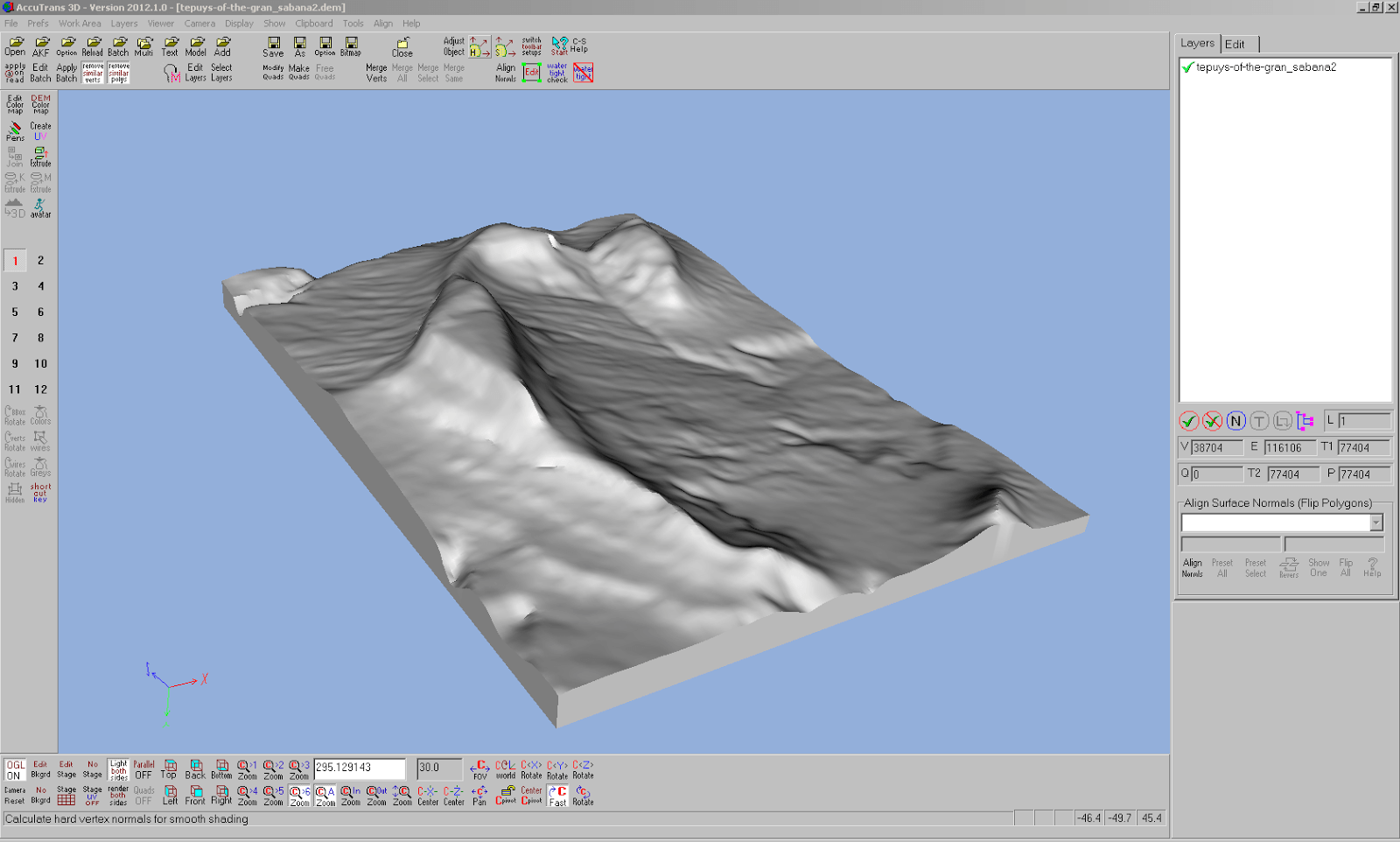Click the Align Normls button in side panel
The width and height of the screenshot is (1400, 842).
1193,568
